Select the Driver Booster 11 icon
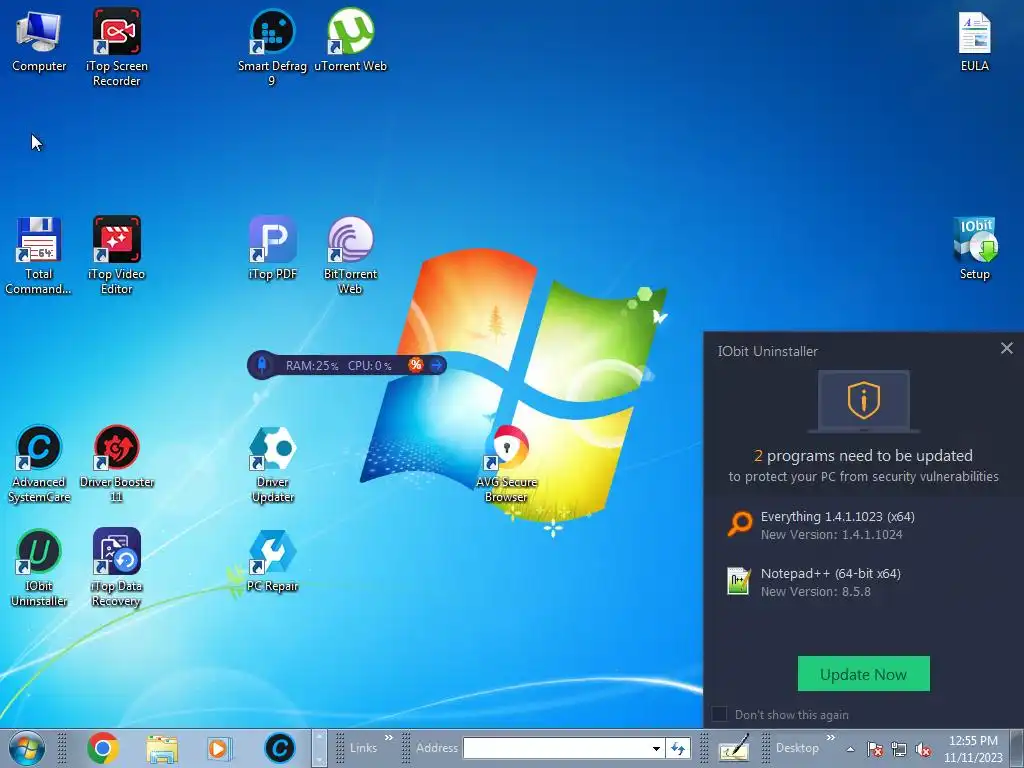Viewport: 1024px width, 768px height. 116,464
